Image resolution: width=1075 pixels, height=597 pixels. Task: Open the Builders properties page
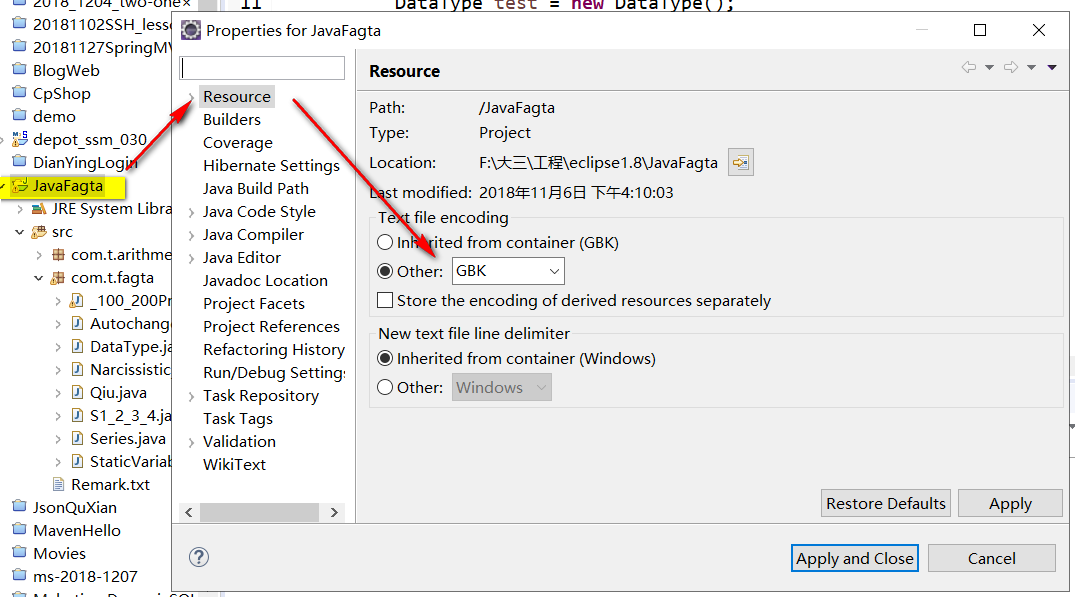click(x=232, y=119)
